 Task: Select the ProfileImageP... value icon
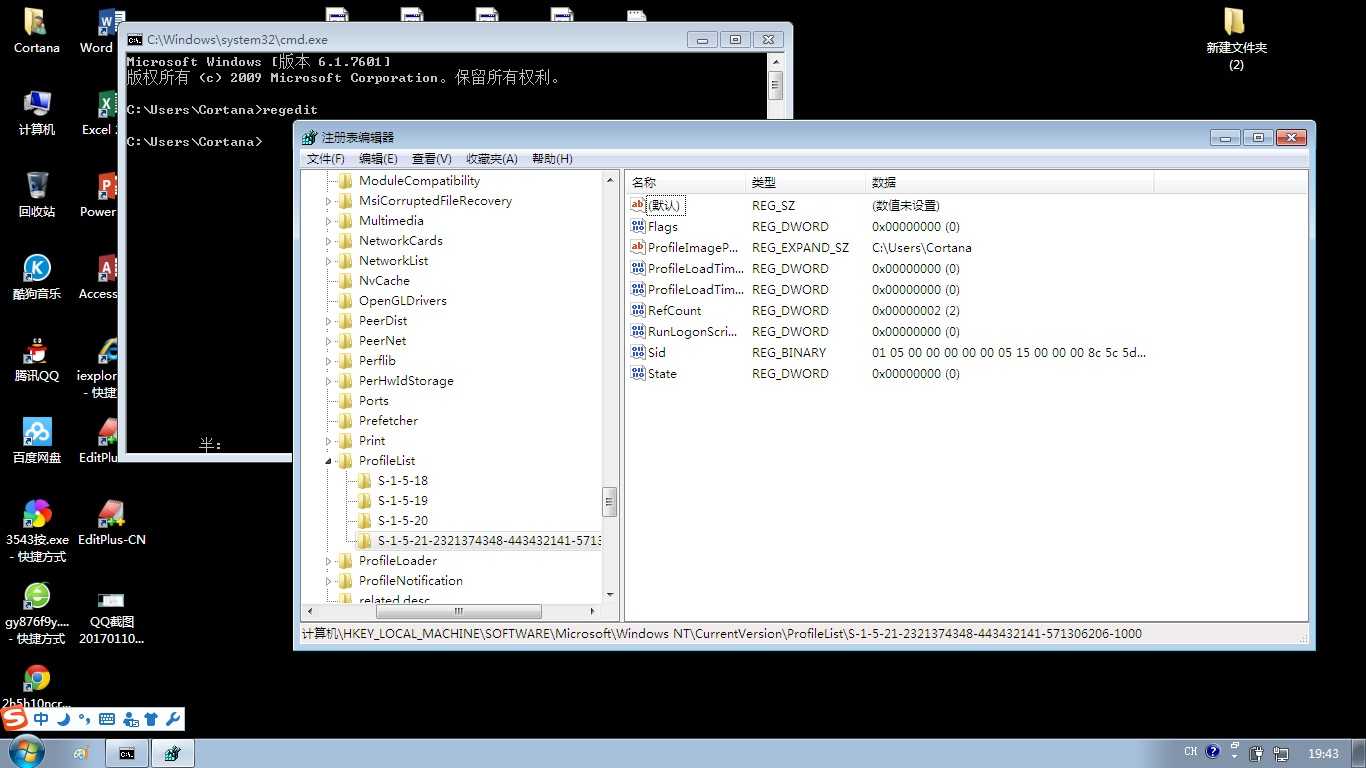pyautogui.click(x=638, y=247)
